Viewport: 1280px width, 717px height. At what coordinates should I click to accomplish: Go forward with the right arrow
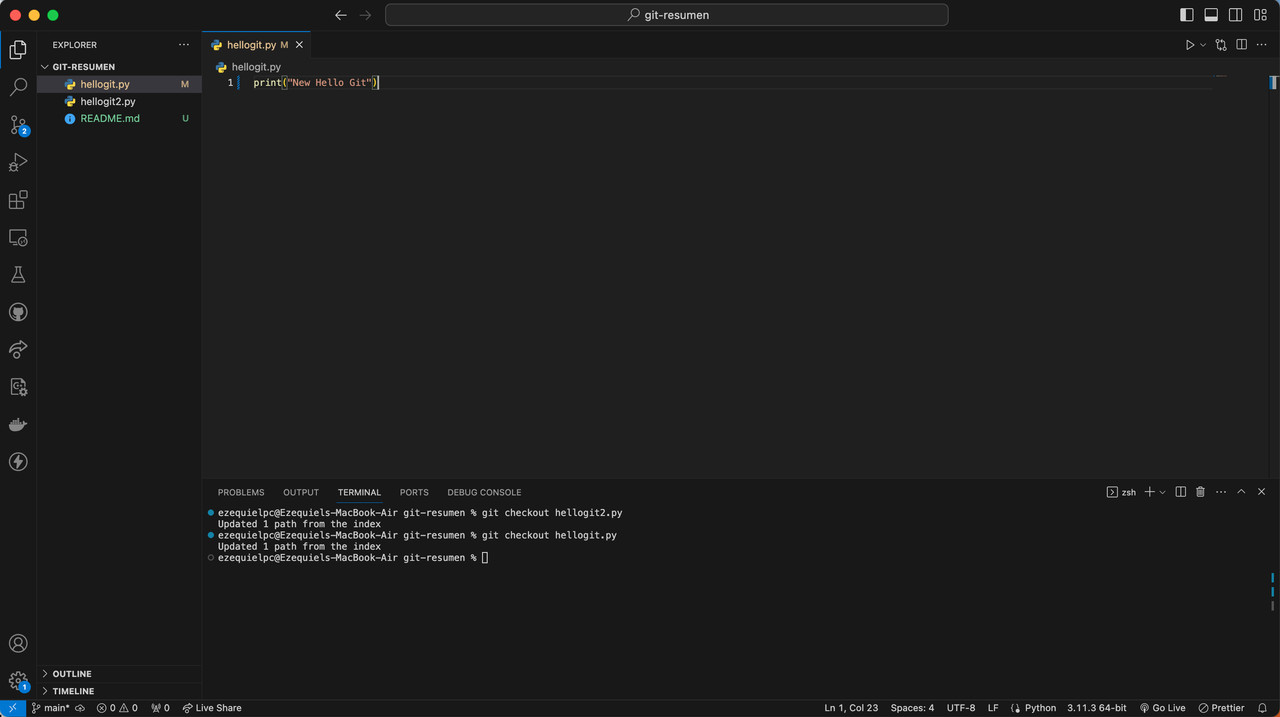[x=365, y=15]
